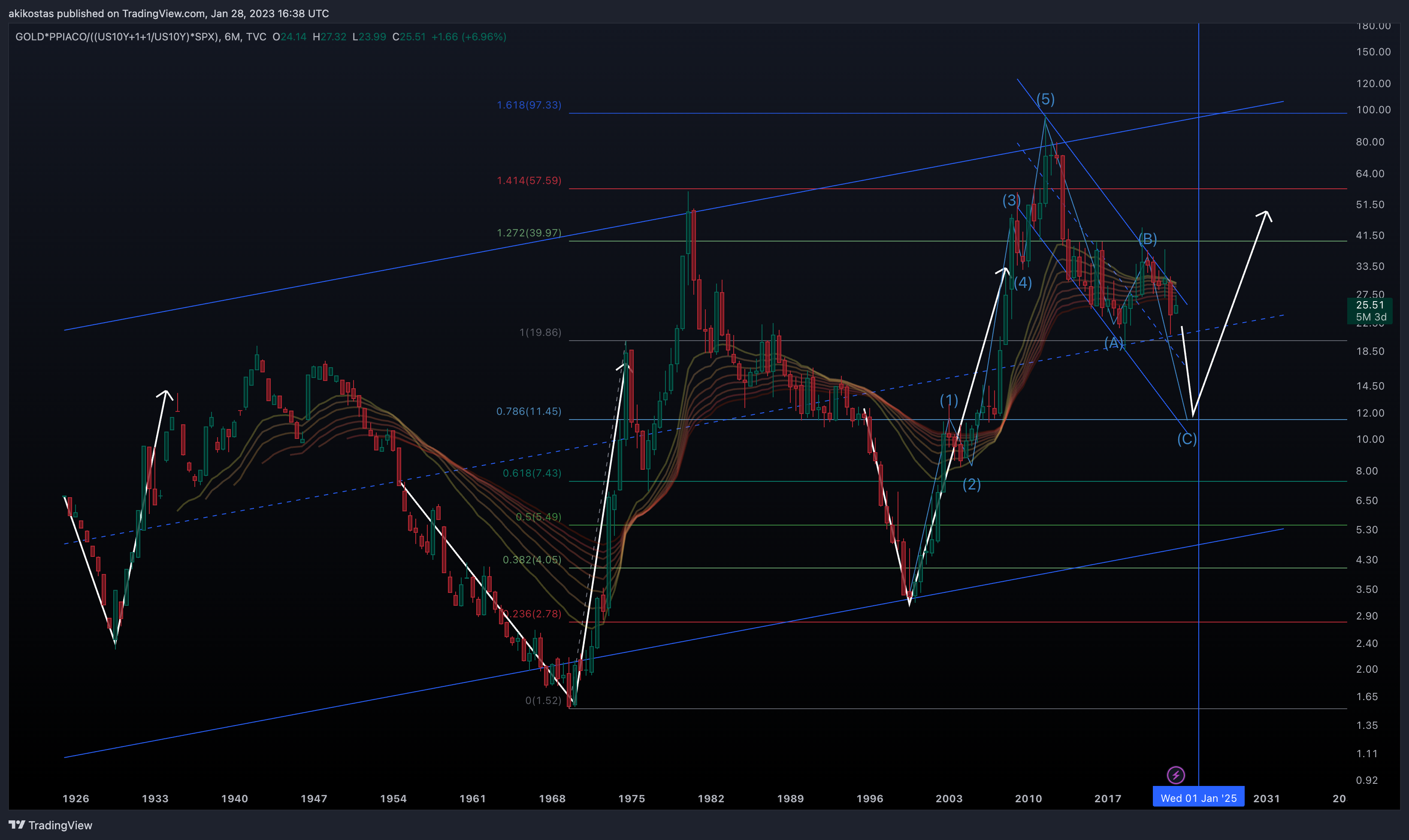This screenshot has height=840, width=1409.
Task: Click the 150.00 price axis label
Action: pyautogui.click(x=1373, y=52)
